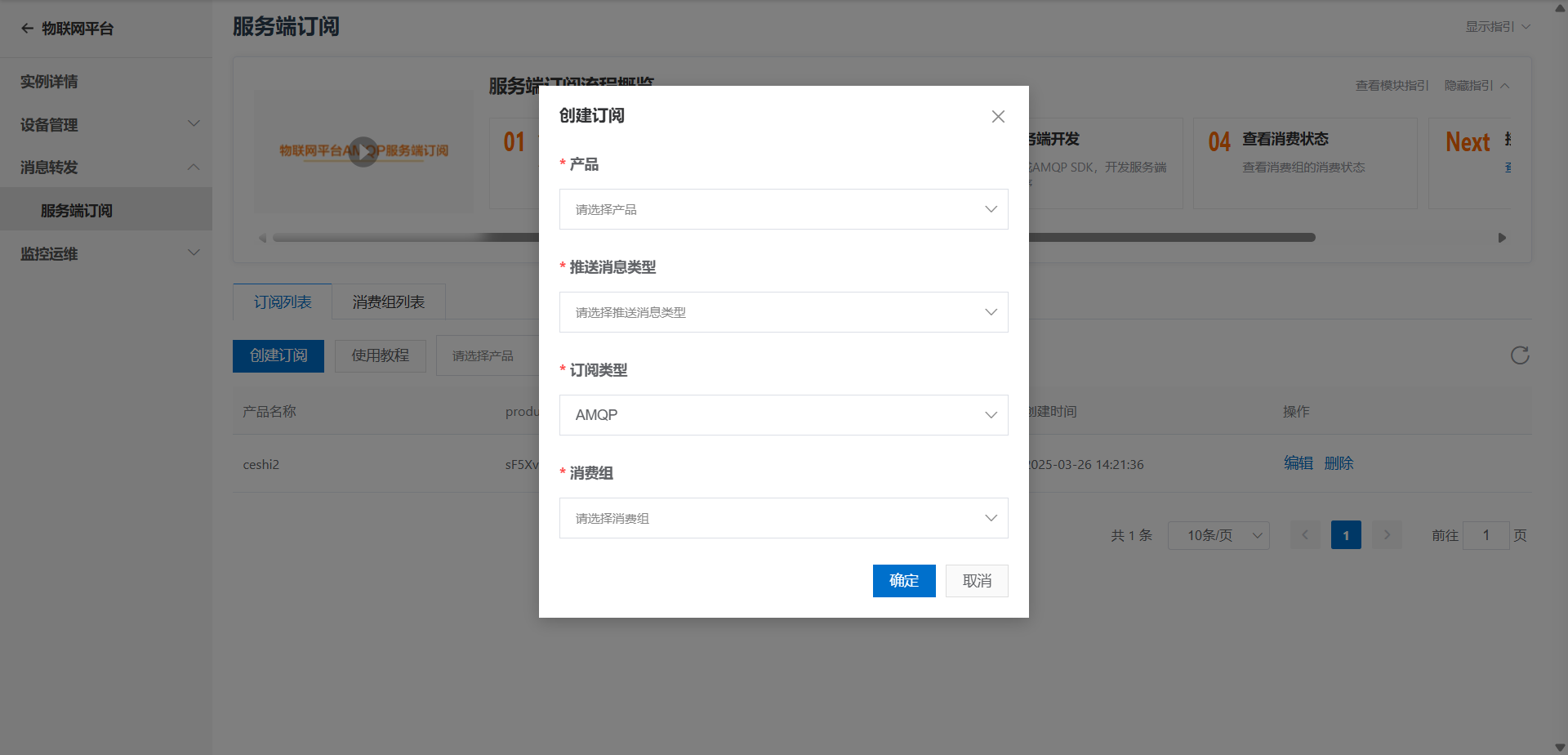Open the 请选择消费组 dropdown
The height and width of the screenshot is (755, 1568).
click(784, 518)
